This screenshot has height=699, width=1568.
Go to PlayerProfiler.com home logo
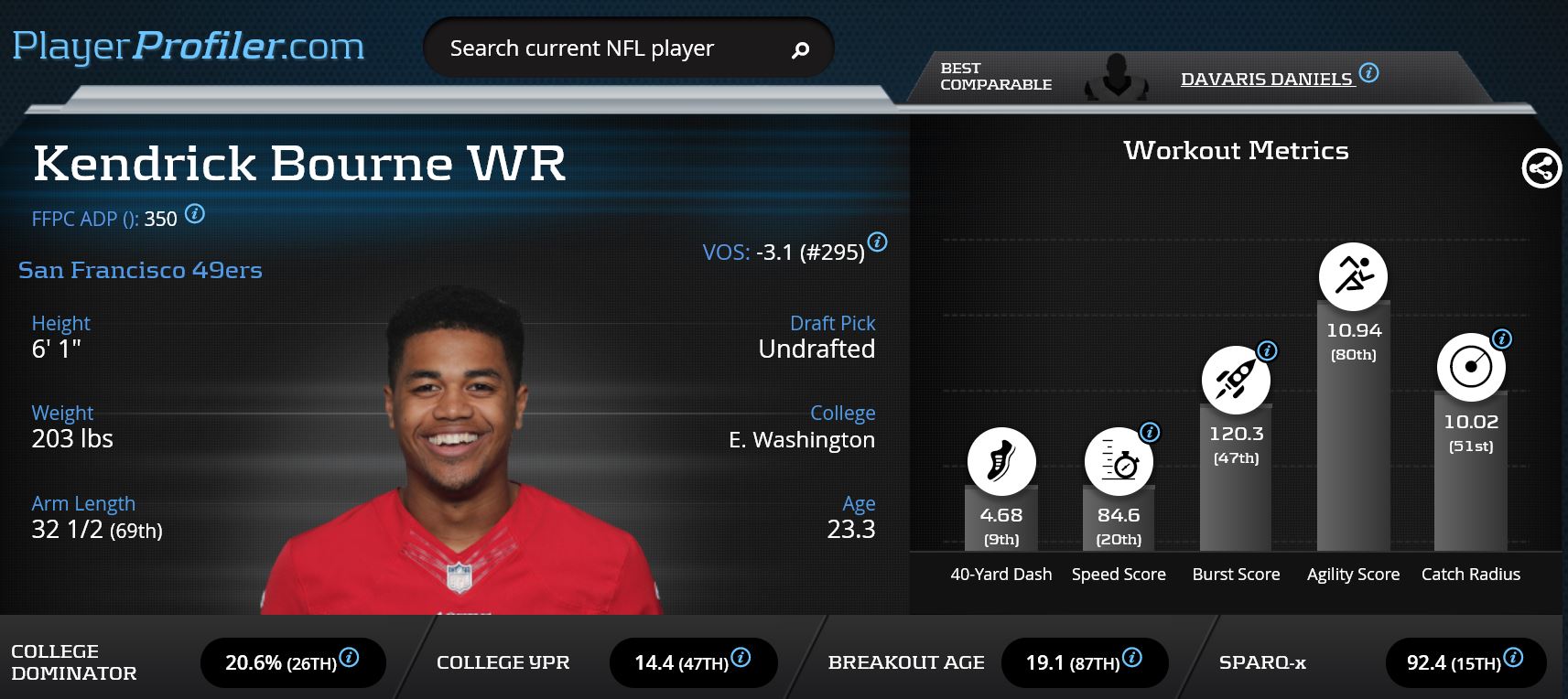point(189,47)
